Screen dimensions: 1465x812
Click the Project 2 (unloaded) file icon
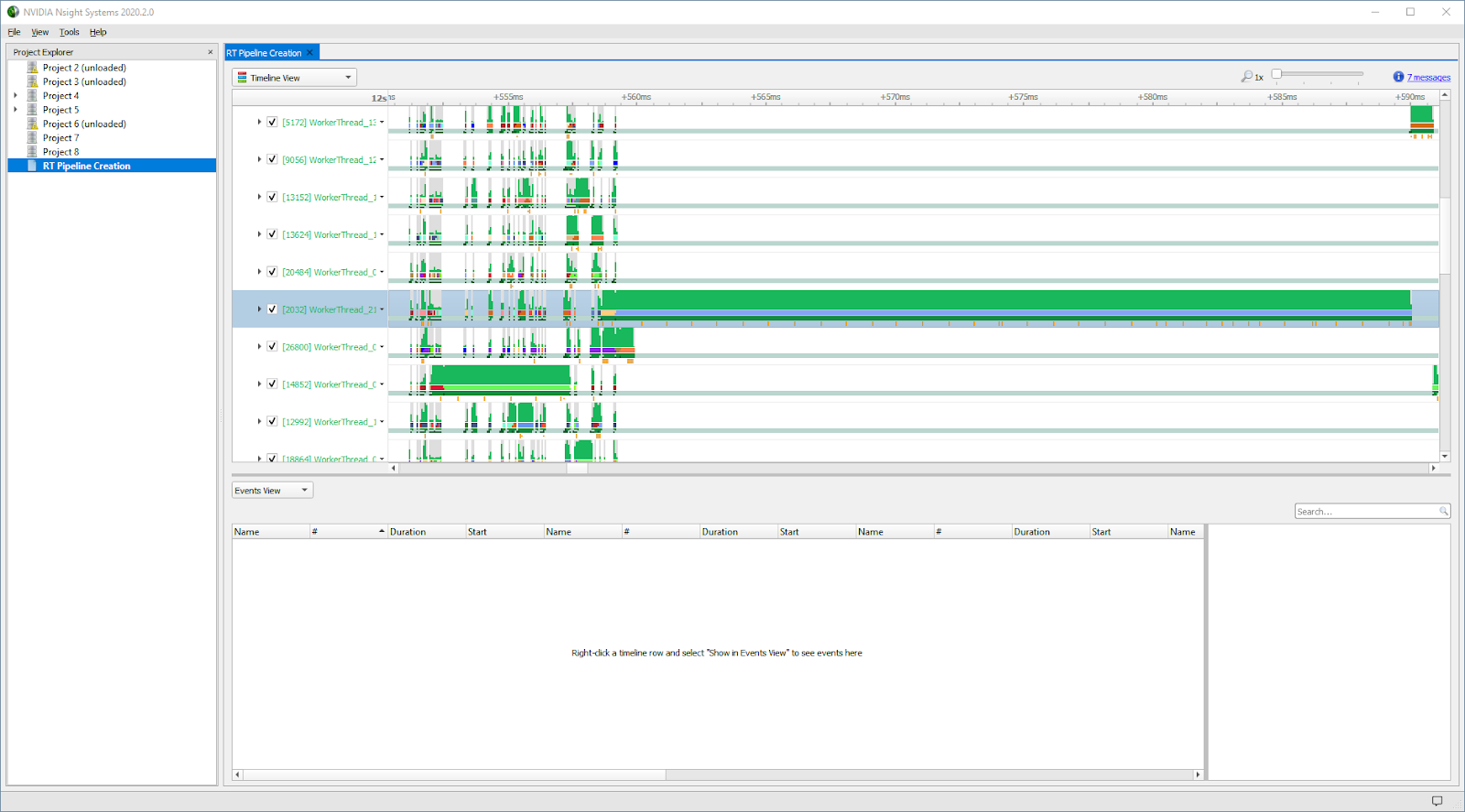33,68
